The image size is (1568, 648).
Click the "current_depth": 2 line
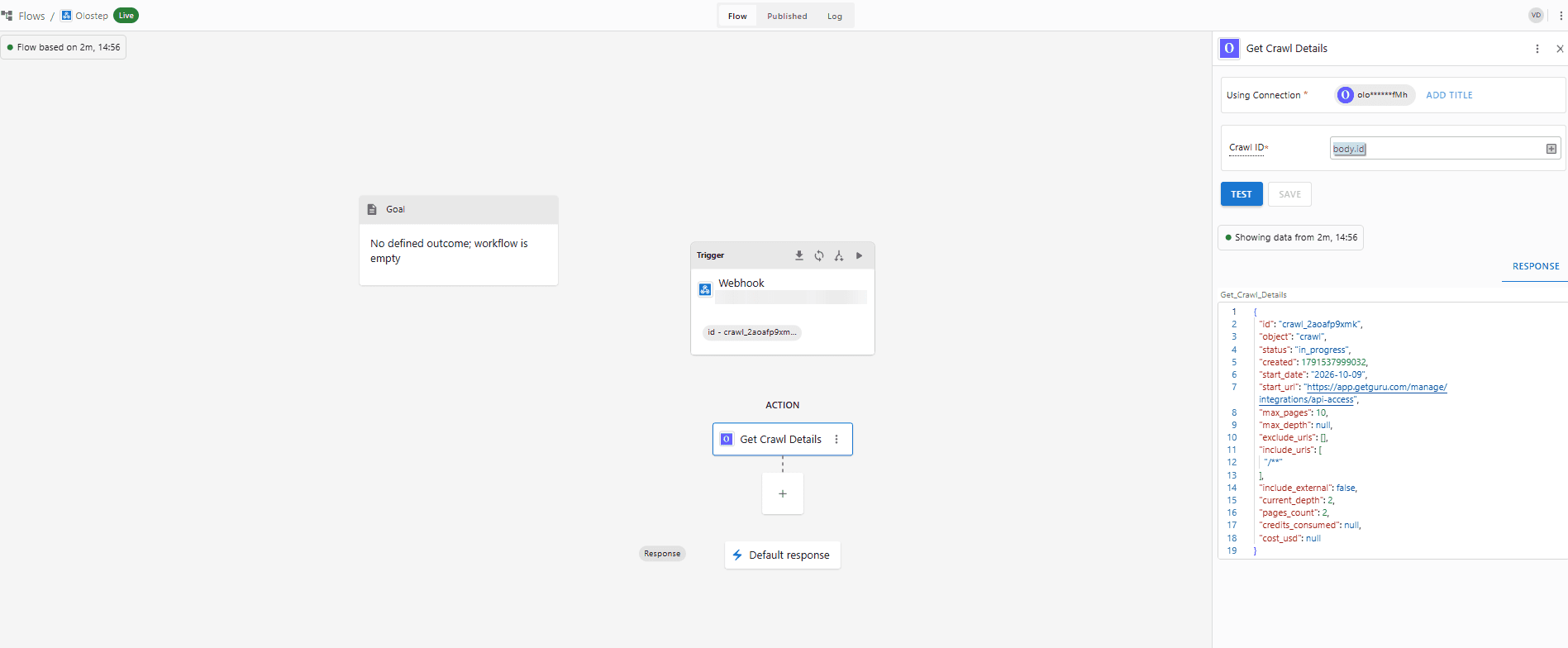pos(1297,500)
